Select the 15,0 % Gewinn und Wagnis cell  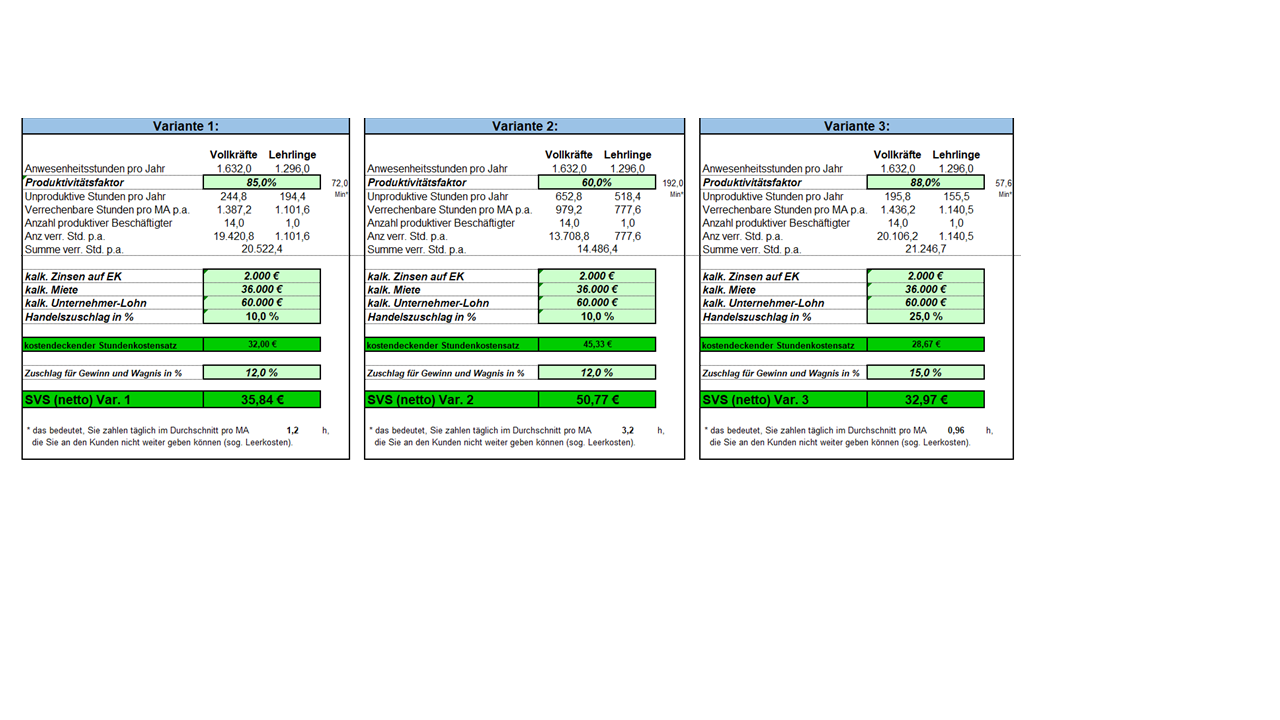tap(925, 372)
